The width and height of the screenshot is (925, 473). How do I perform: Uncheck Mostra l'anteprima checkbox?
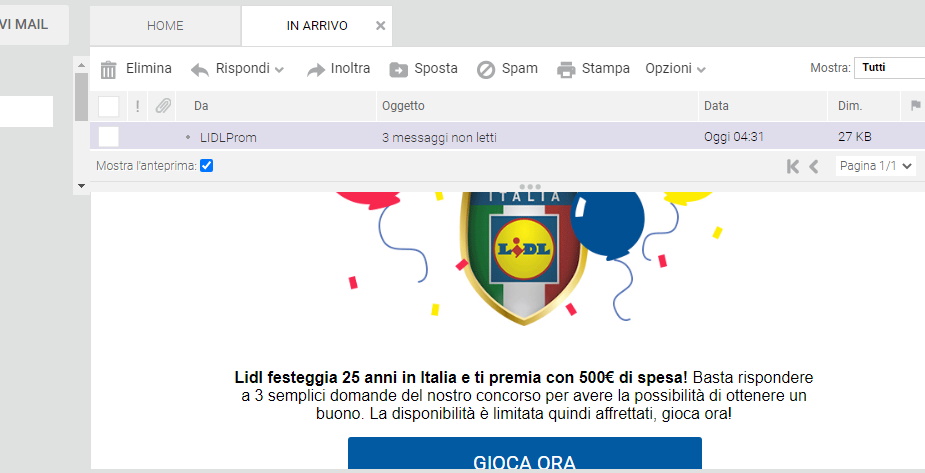[x=206, y=166]
